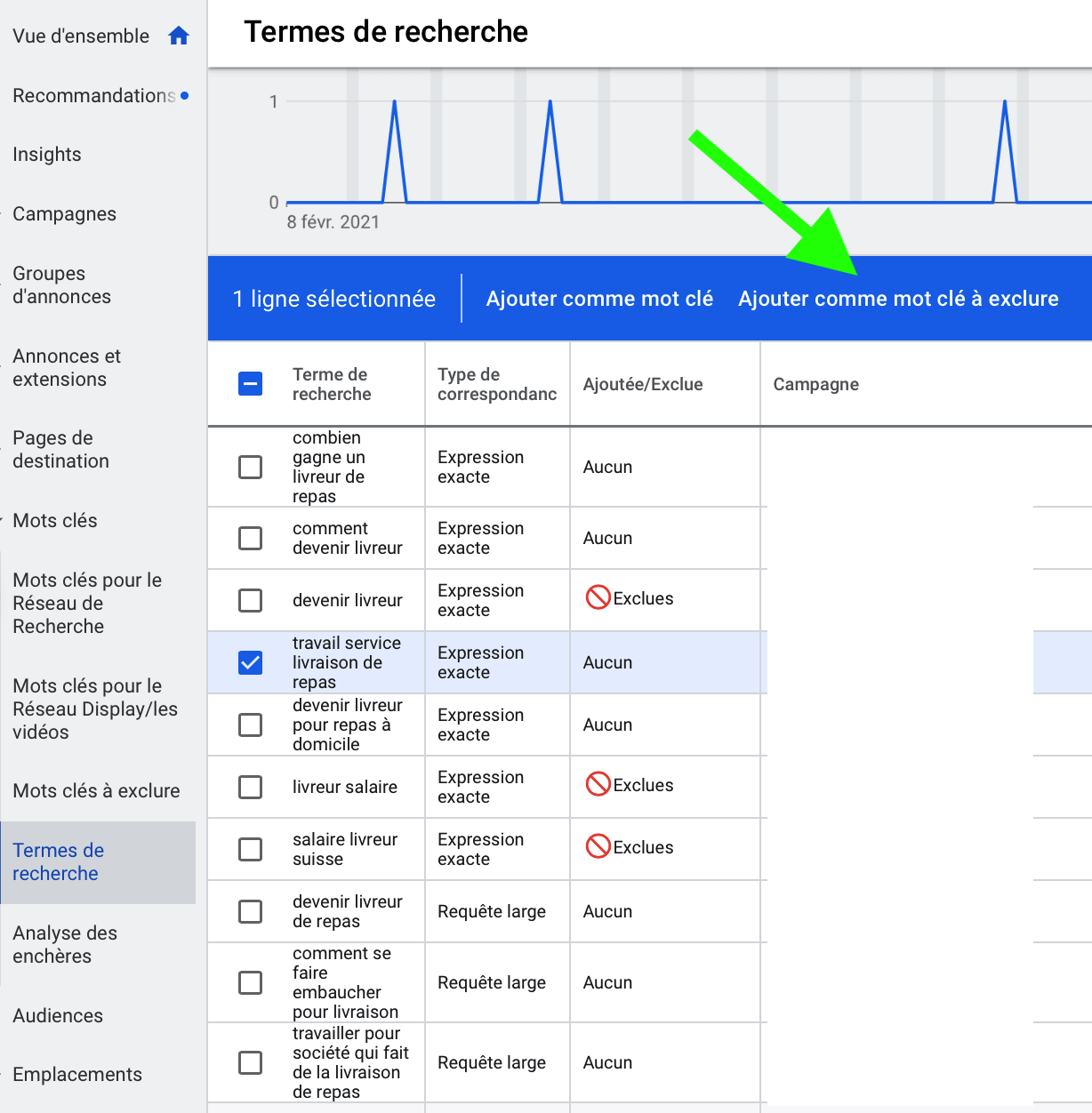This screenshot has height=1113, width=1092.
Task: Go to Recommandations in the sidebar
Action: pos(94,95)
